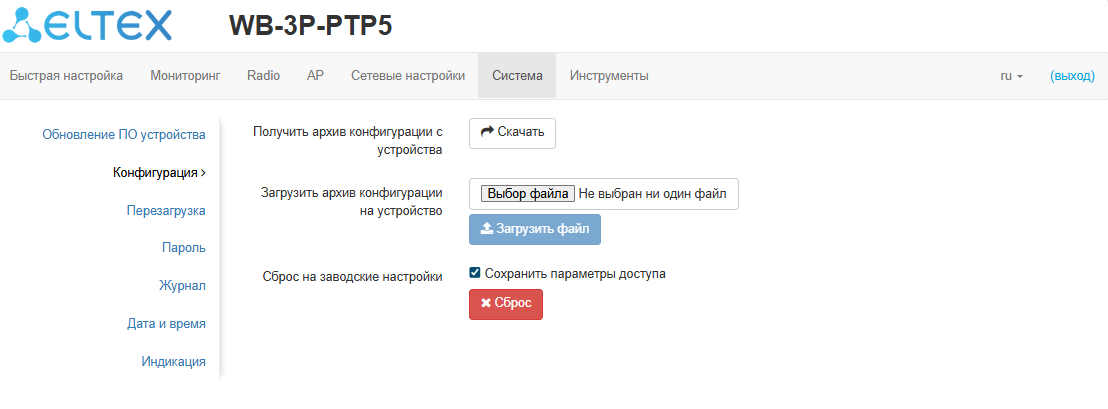Viewport: 1108px width, 409px height.
Task: Open Обновление ПО устройства section
Action: (x=124, y=134)
